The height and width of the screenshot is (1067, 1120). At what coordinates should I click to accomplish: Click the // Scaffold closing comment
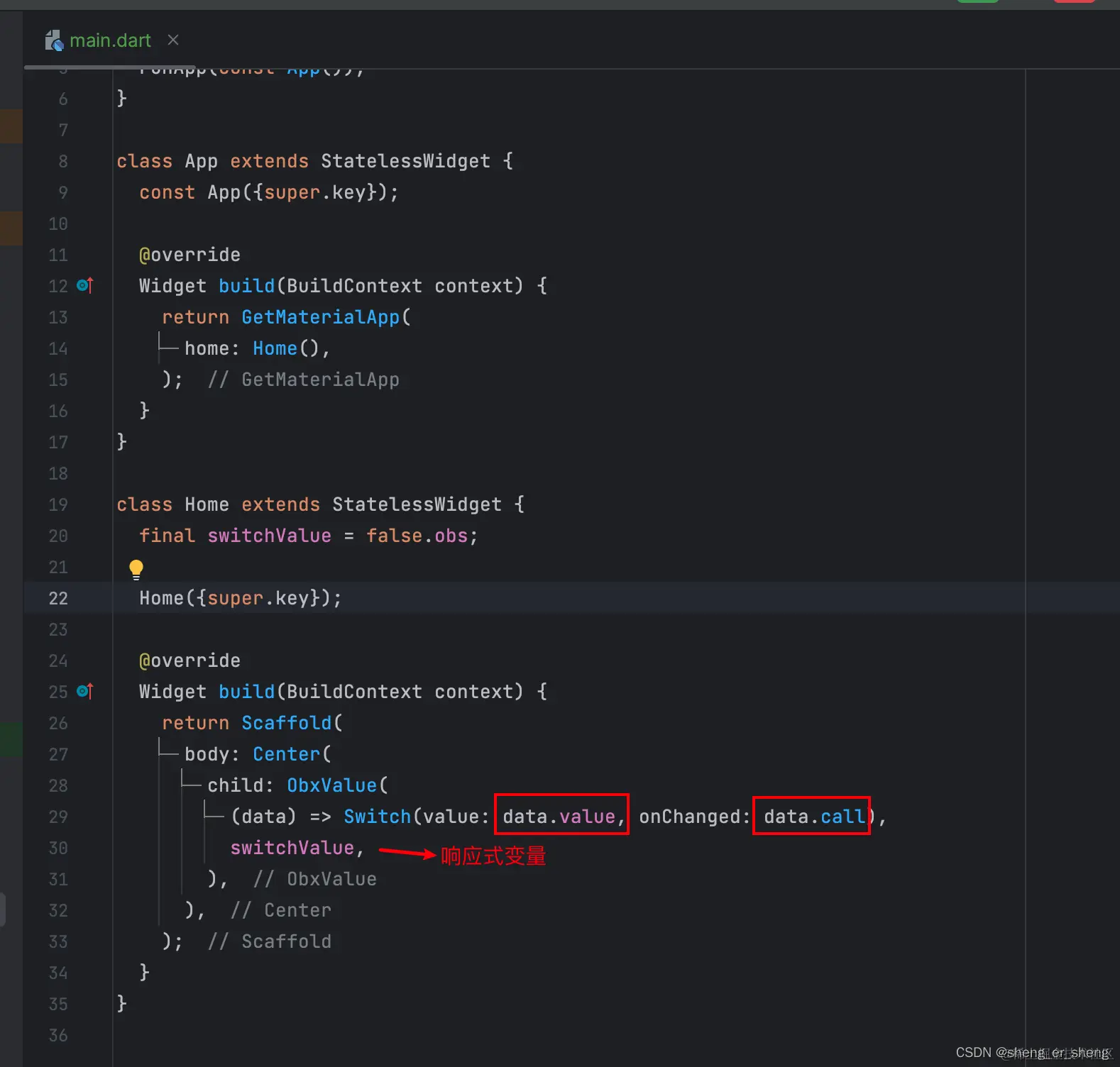(270, 941)
